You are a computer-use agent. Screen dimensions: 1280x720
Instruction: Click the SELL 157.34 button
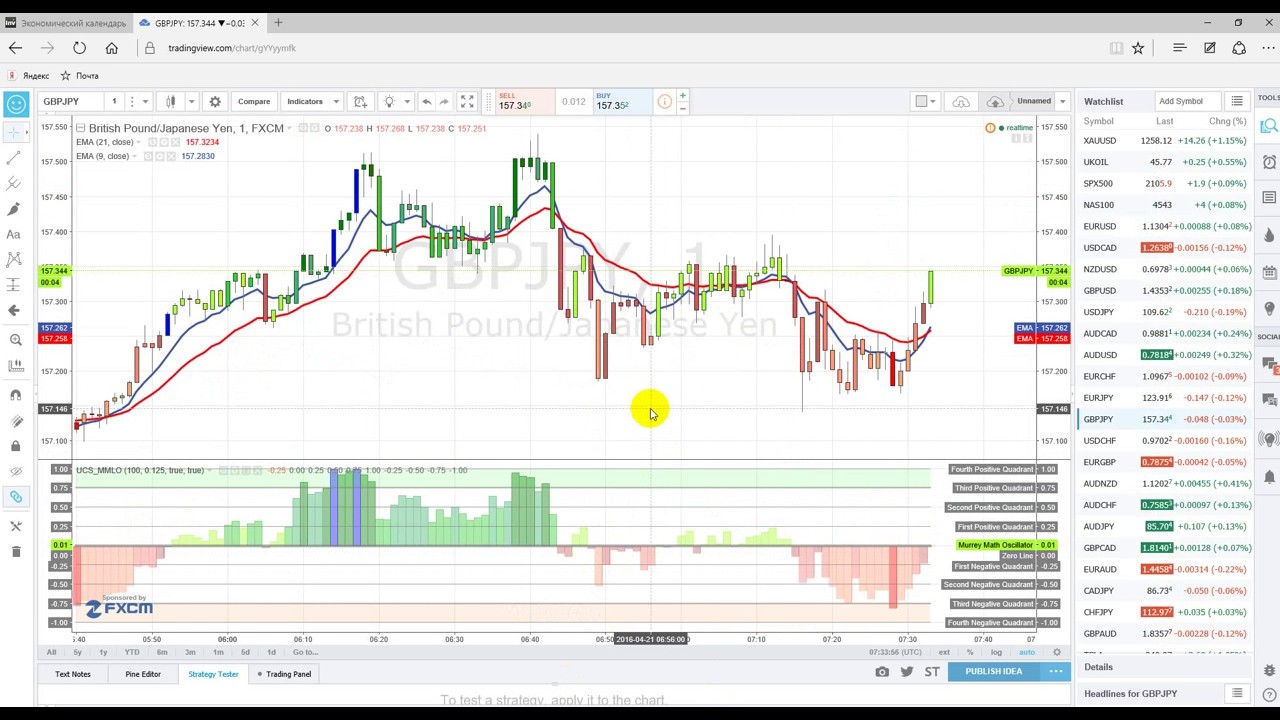[x=525, y=101]
